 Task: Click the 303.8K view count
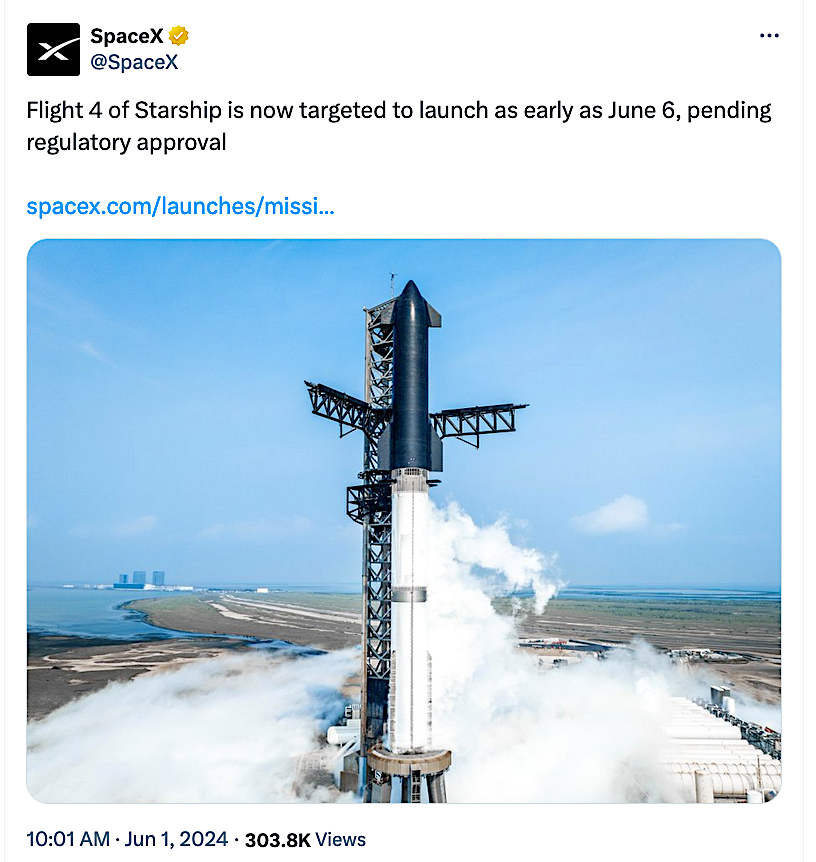point(277,839)
